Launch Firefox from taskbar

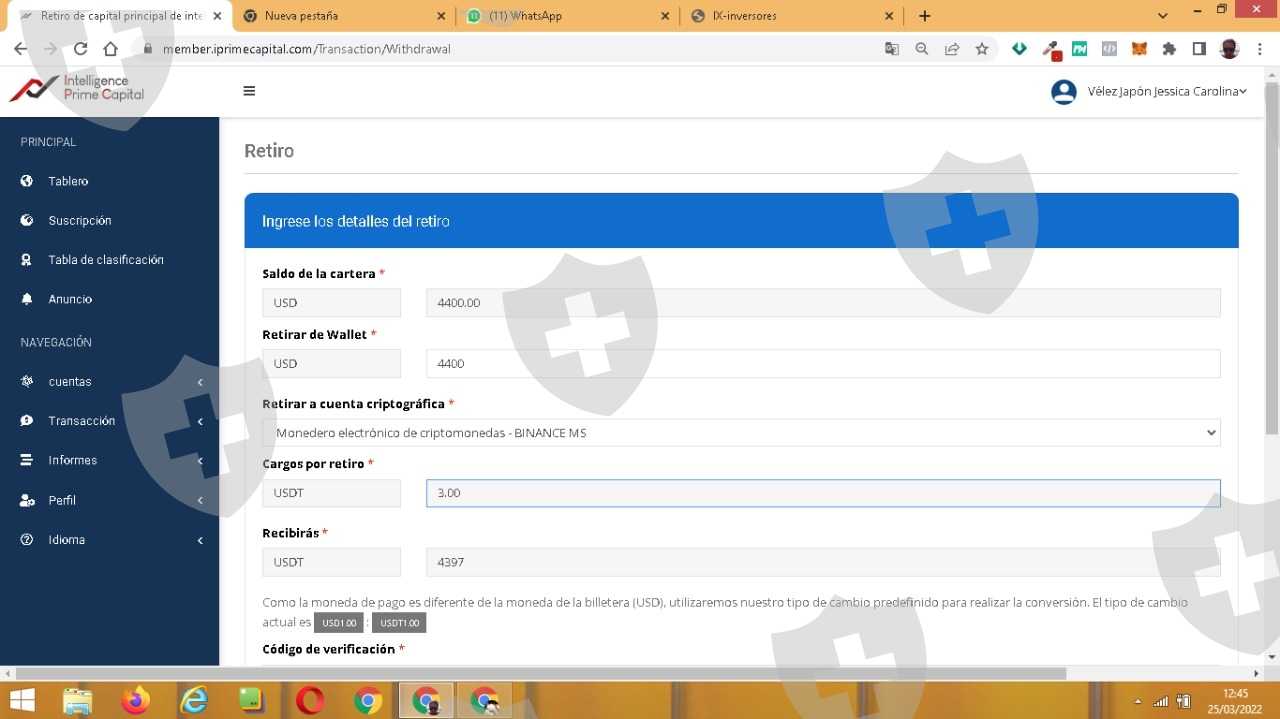coord(135,701)
